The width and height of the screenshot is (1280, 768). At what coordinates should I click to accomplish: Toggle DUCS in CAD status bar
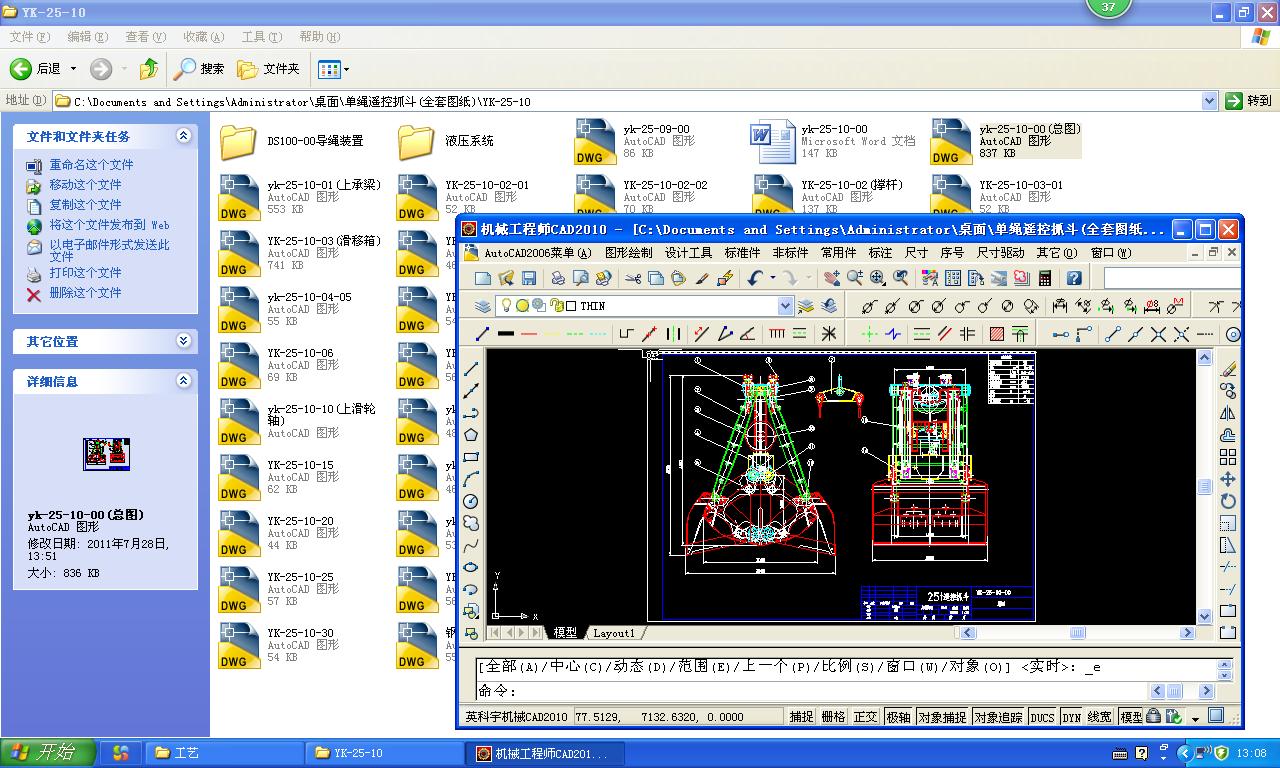(x=1042, y=717)
